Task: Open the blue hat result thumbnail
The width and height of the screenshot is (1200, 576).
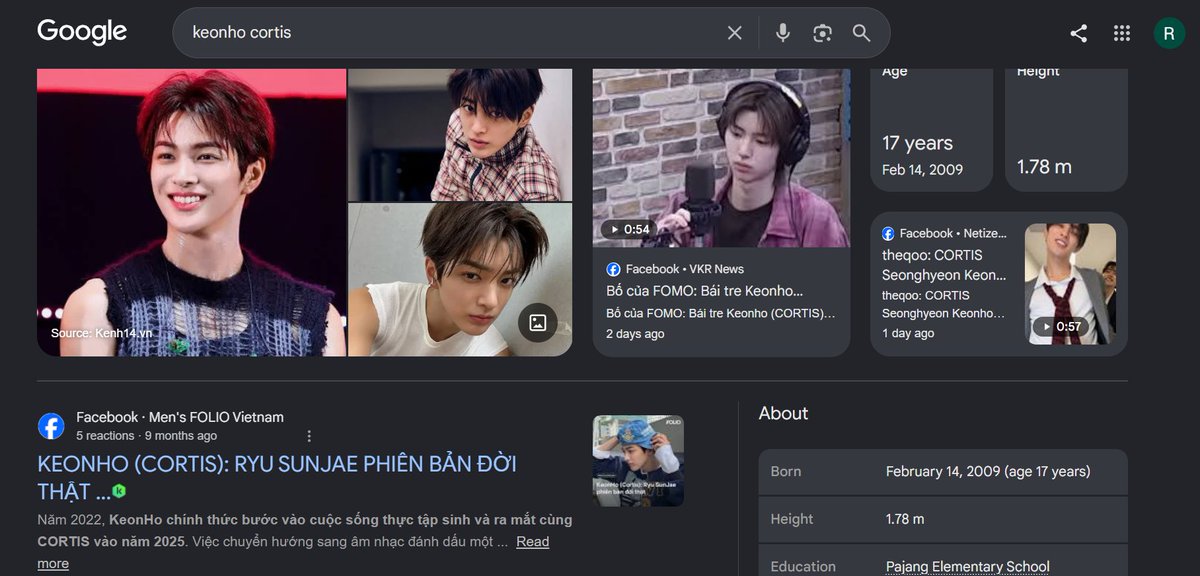Action: (638, 461)
